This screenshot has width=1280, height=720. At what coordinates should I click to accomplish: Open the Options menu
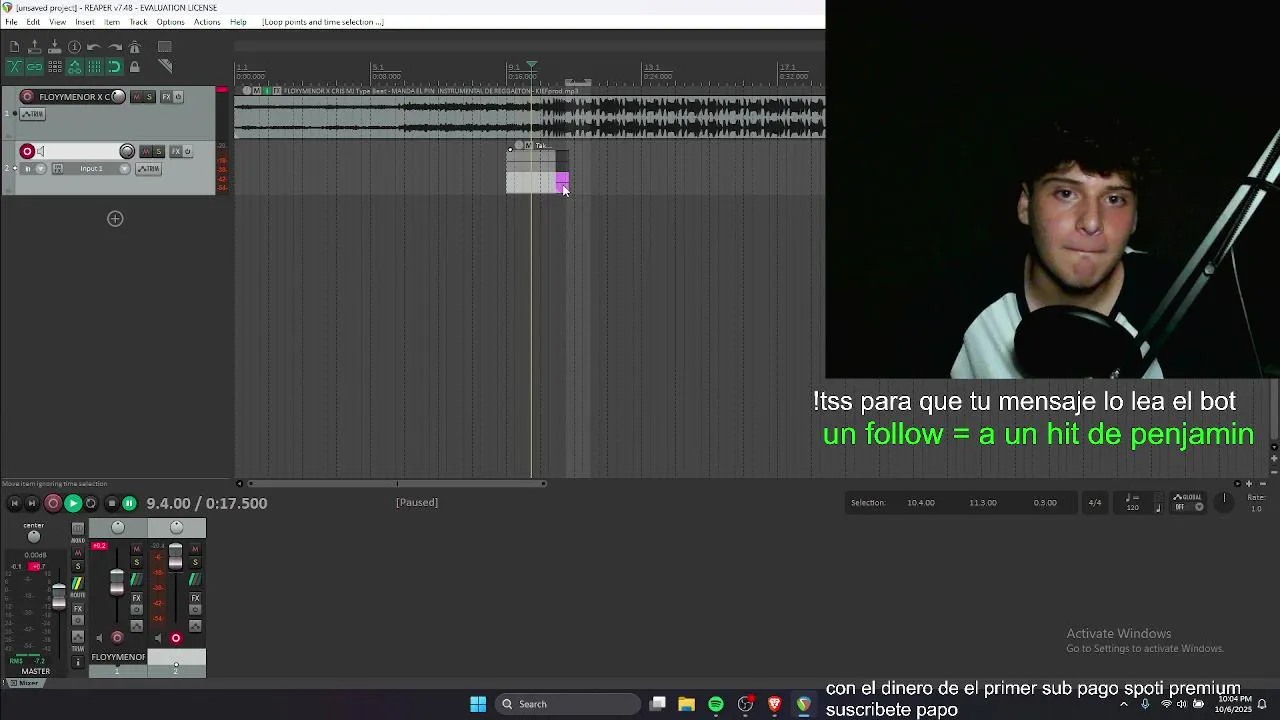170,22
